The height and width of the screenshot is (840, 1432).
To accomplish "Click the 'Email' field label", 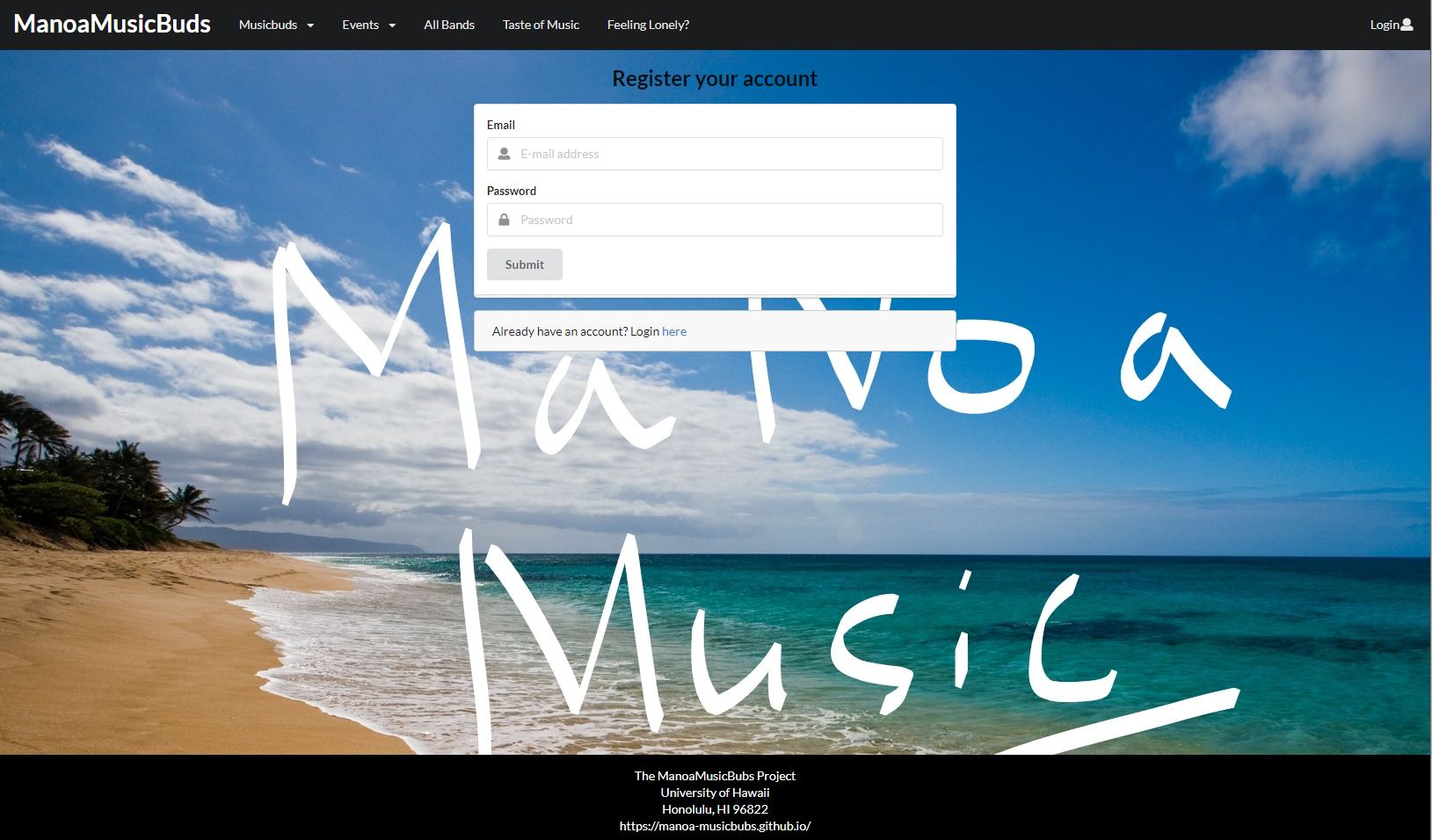I will coord(501,125).
